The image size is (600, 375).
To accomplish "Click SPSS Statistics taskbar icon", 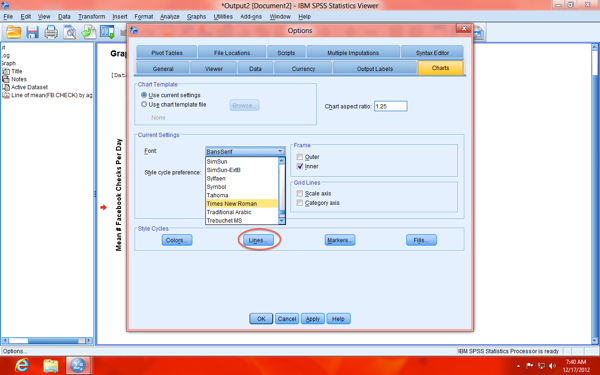I will 78,365.
